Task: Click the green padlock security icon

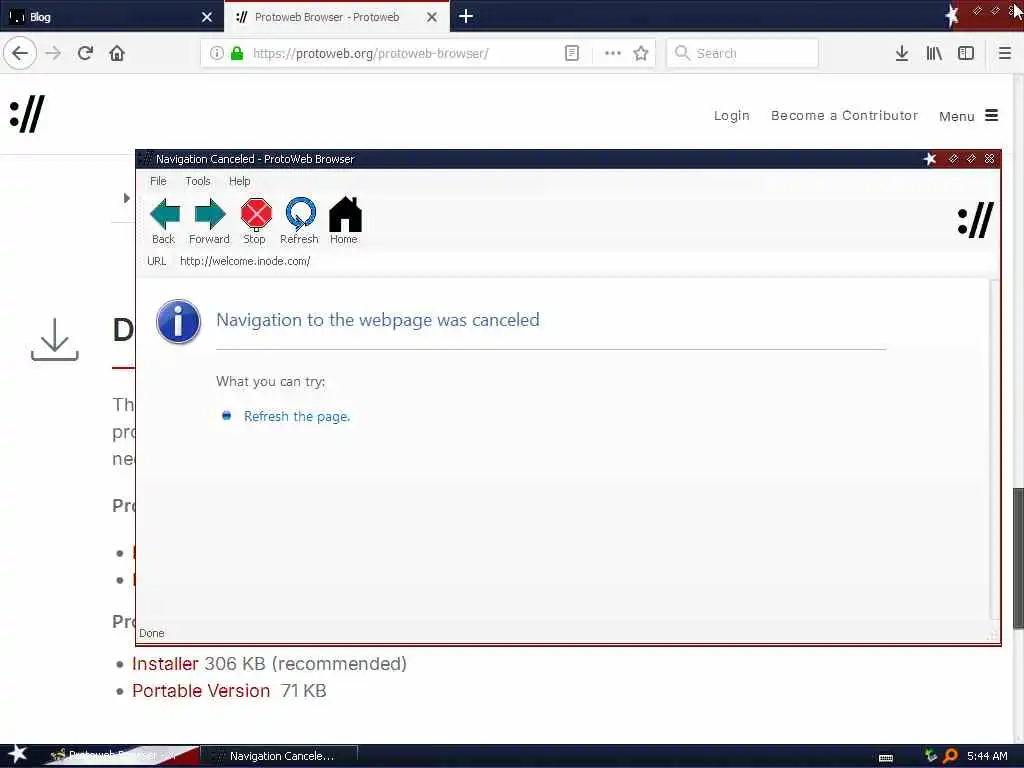Action: [237, 53]
